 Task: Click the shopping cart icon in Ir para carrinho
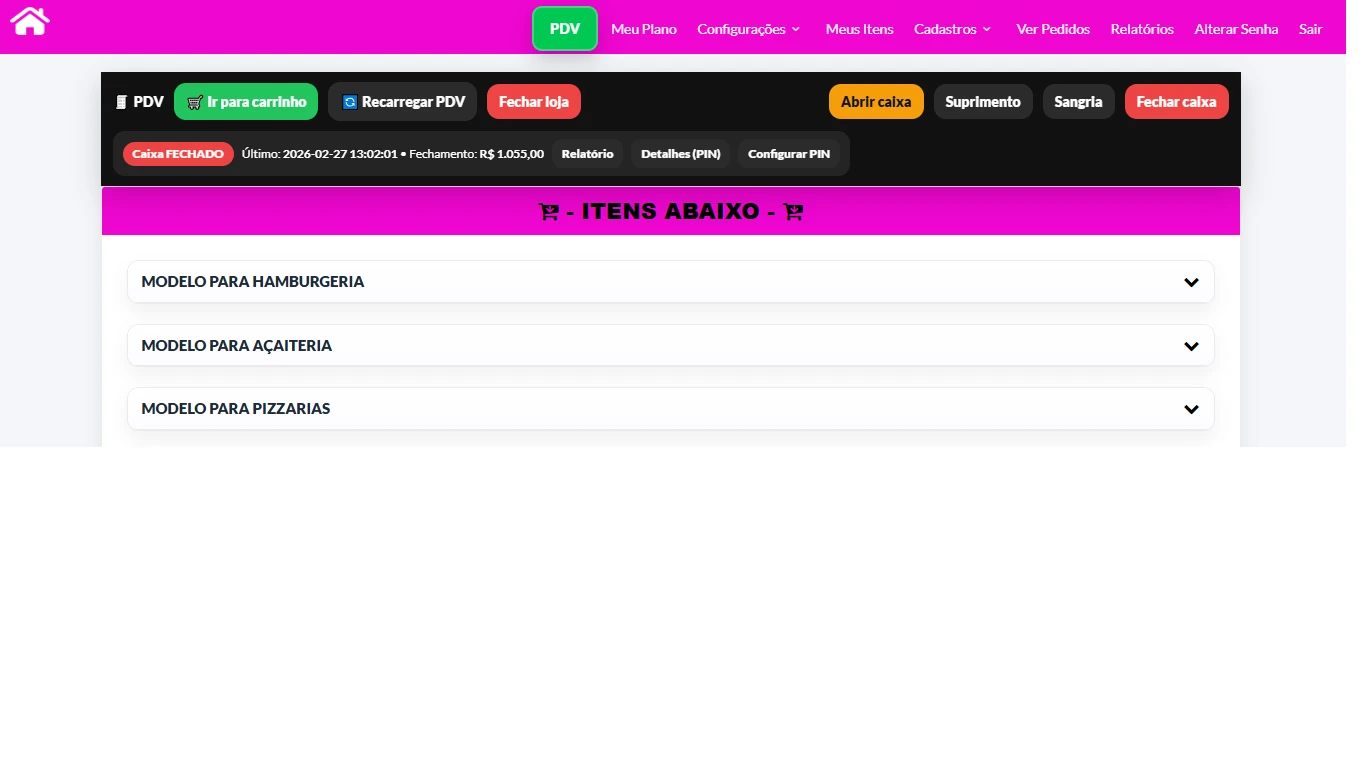coord(195,102)
